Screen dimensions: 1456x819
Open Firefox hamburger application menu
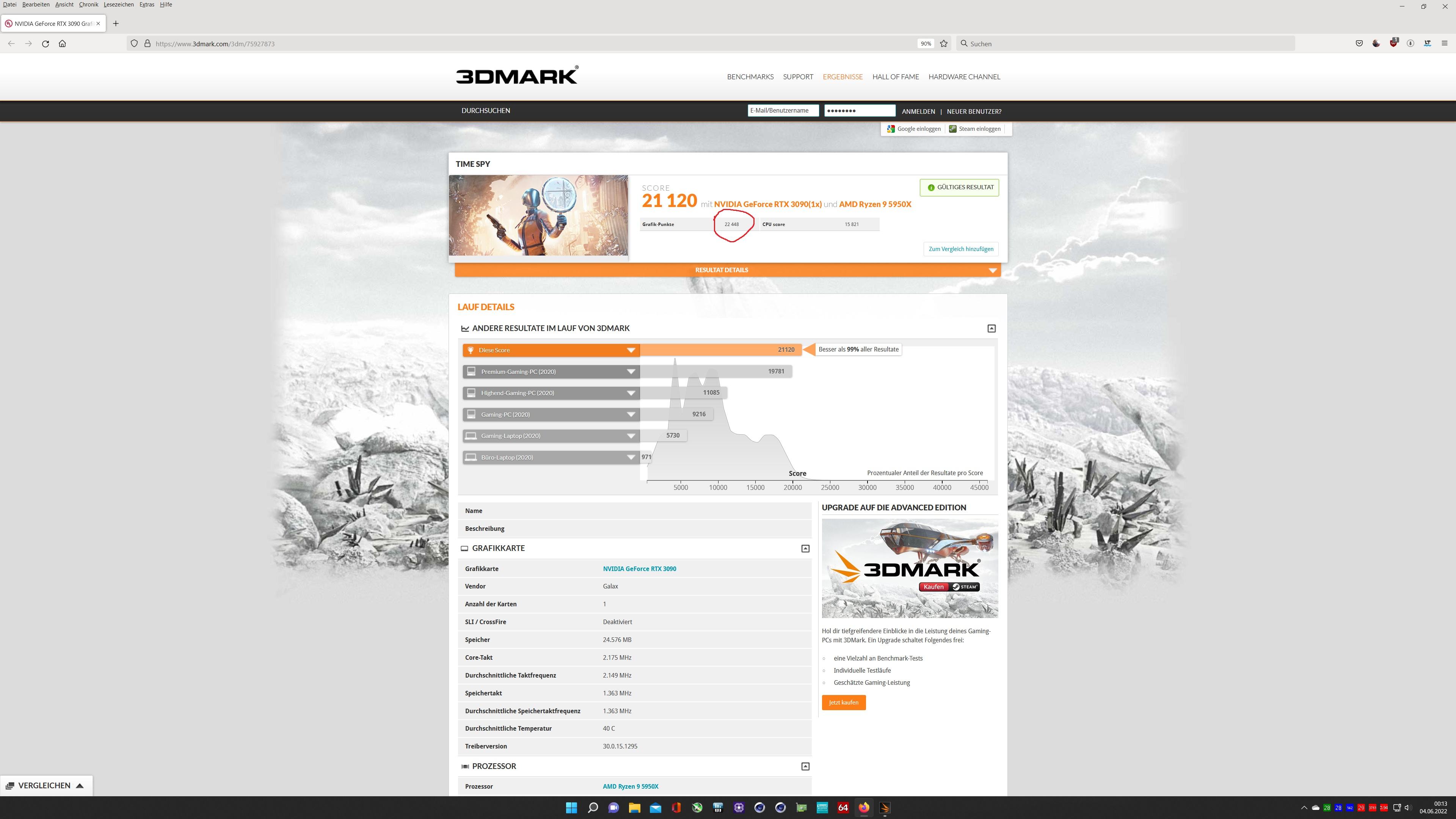tap(1444, 44)
